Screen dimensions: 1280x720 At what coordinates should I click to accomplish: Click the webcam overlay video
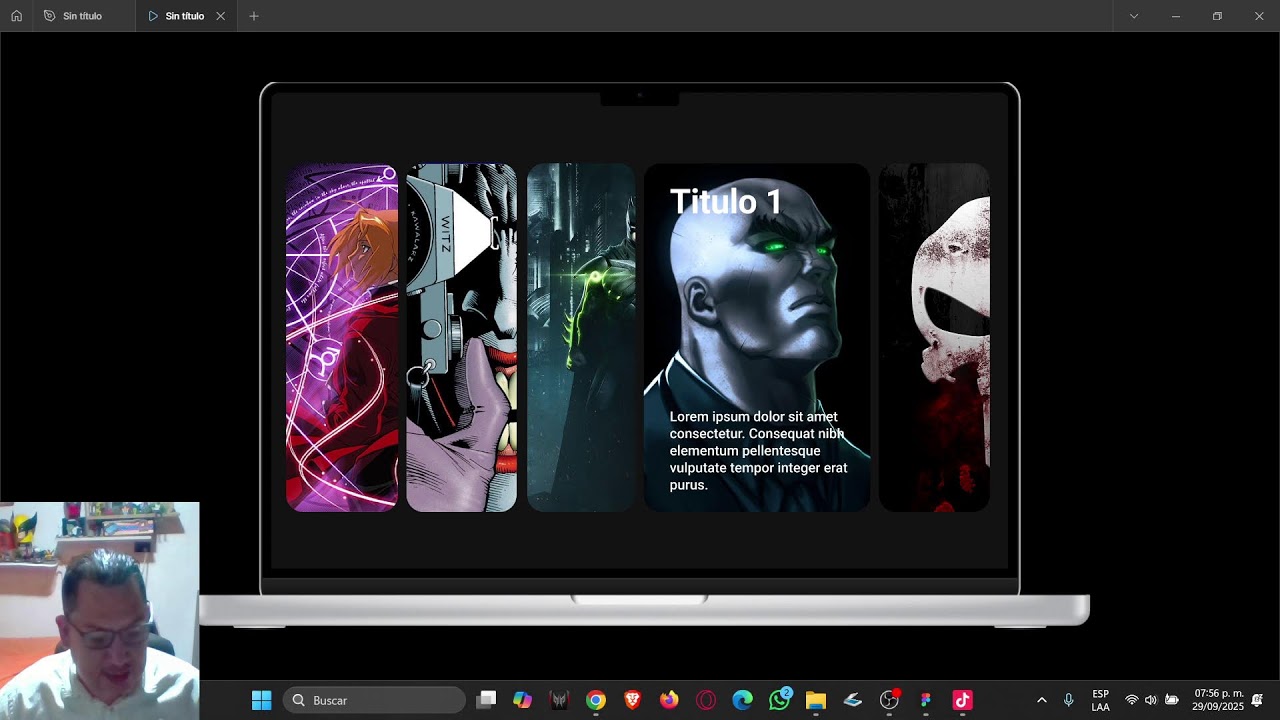100,610
